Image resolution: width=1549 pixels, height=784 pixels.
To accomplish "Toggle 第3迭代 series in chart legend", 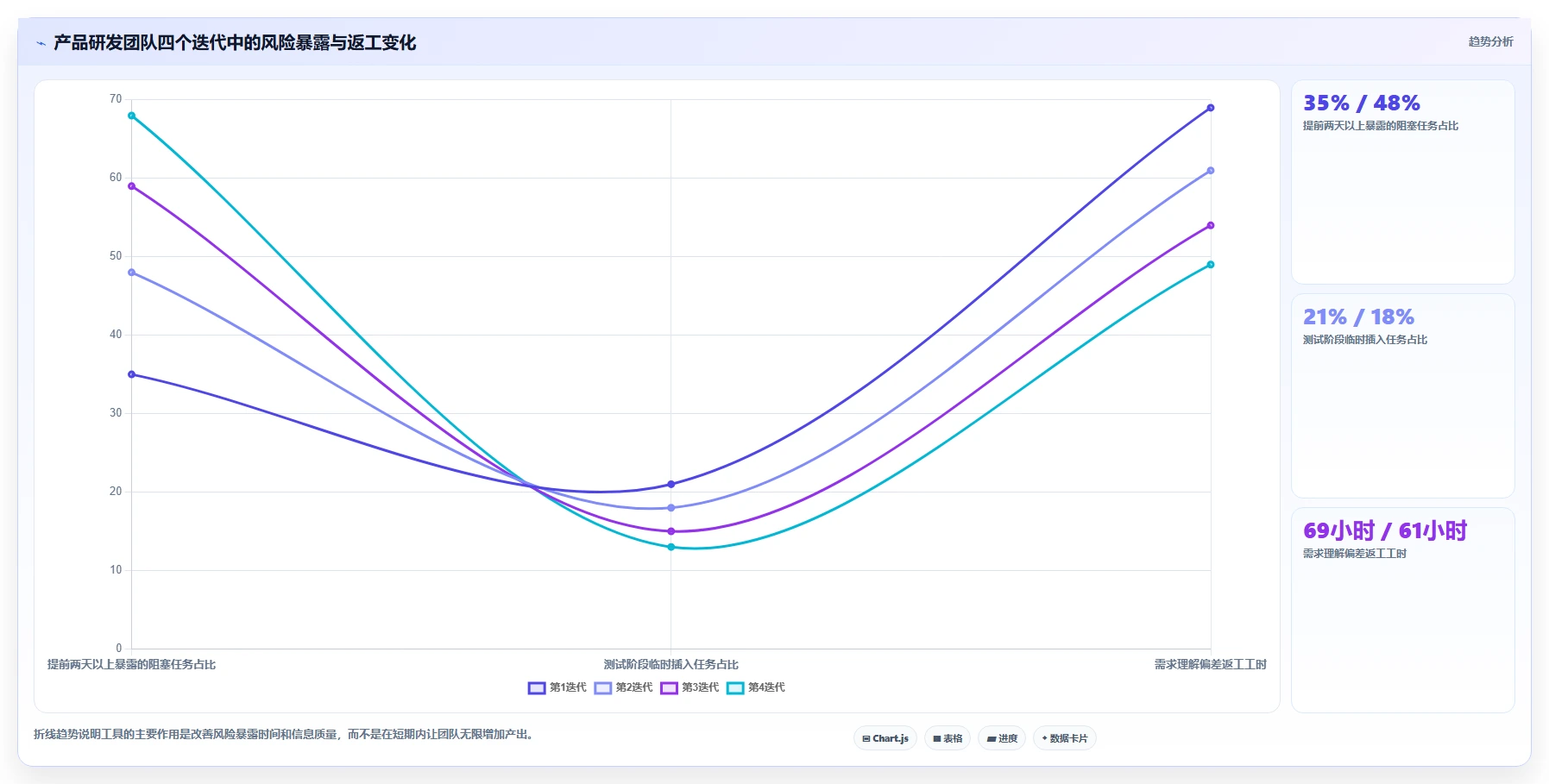I will (x=689, y=687).
